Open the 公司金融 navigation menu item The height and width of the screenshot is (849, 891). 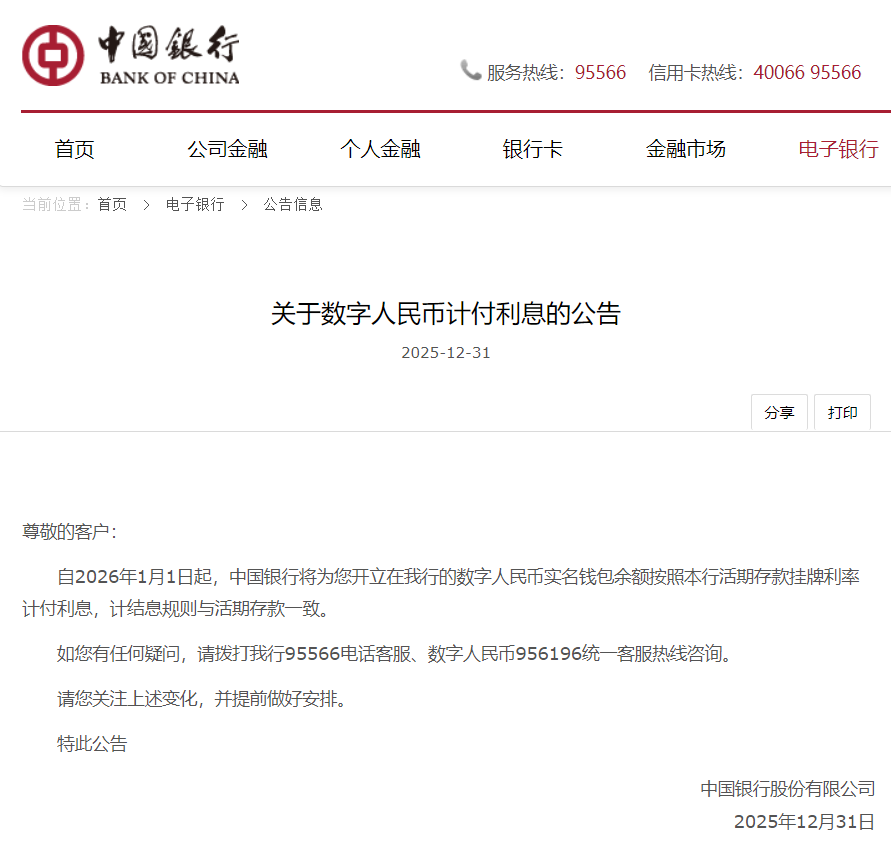[x=227, y=149]
